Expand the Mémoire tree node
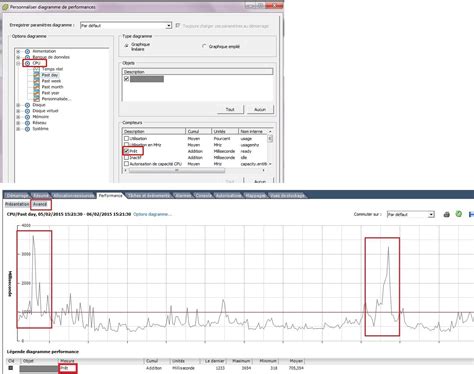 (x=18, y=117)
